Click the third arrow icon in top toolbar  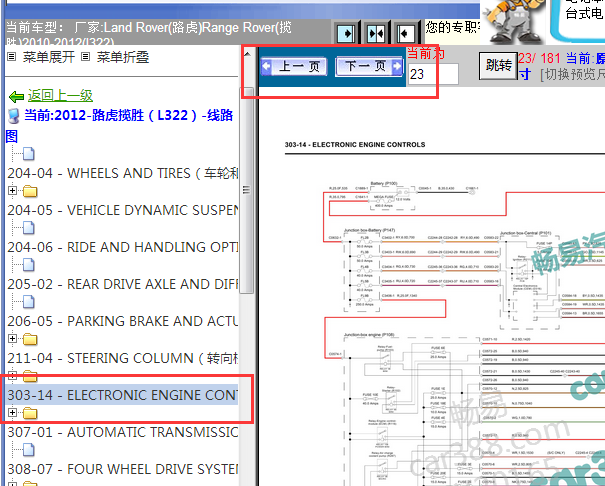tap(405, 33)
